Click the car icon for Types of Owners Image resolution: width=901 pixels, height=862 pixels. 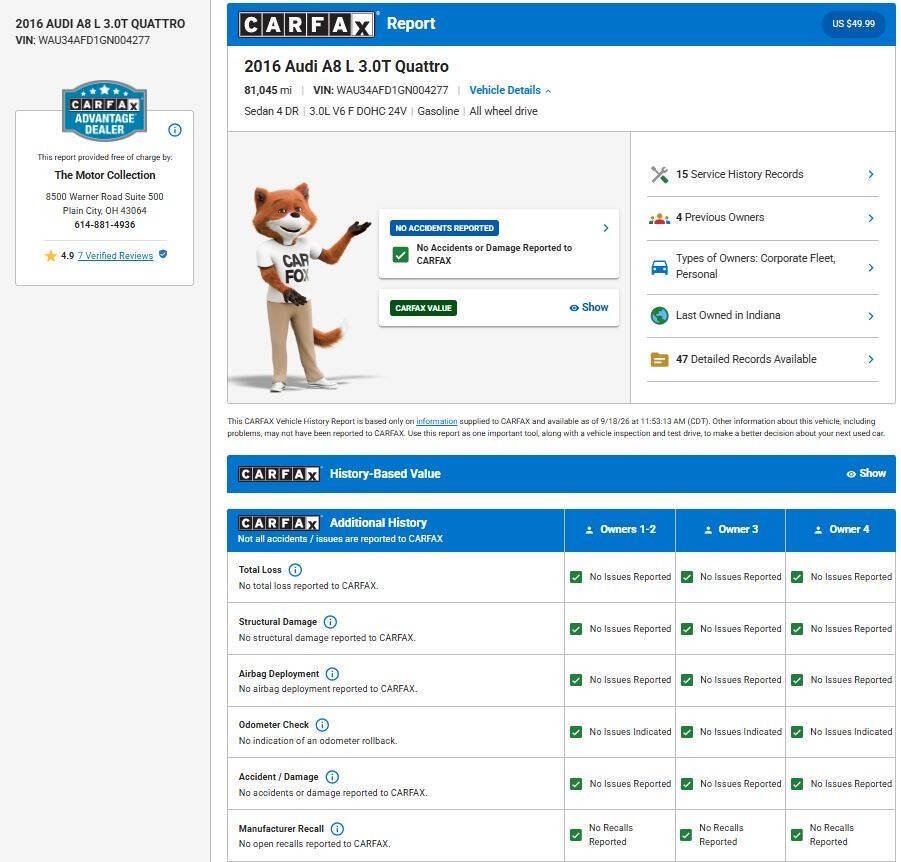point(659,267)
